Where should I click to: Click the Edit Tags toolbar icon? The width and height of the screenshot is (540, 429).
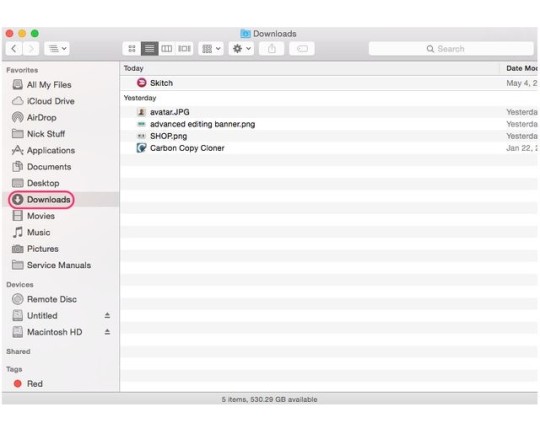tap(302, 49)
